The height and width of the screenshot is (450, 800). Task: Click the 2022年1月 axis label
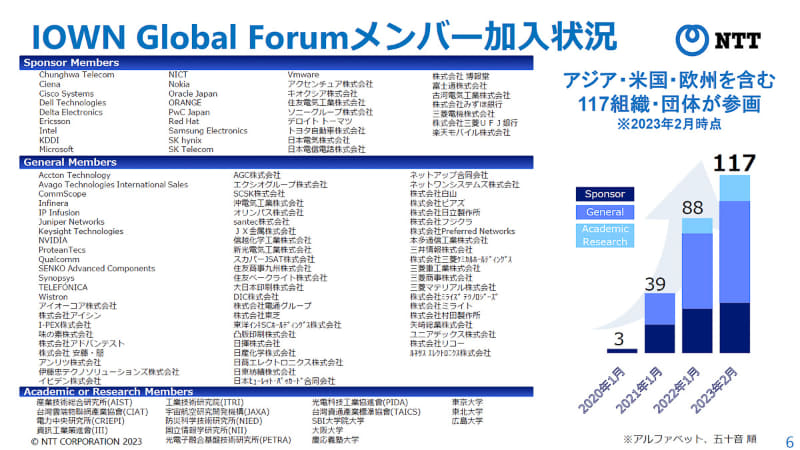click(677, 389)
